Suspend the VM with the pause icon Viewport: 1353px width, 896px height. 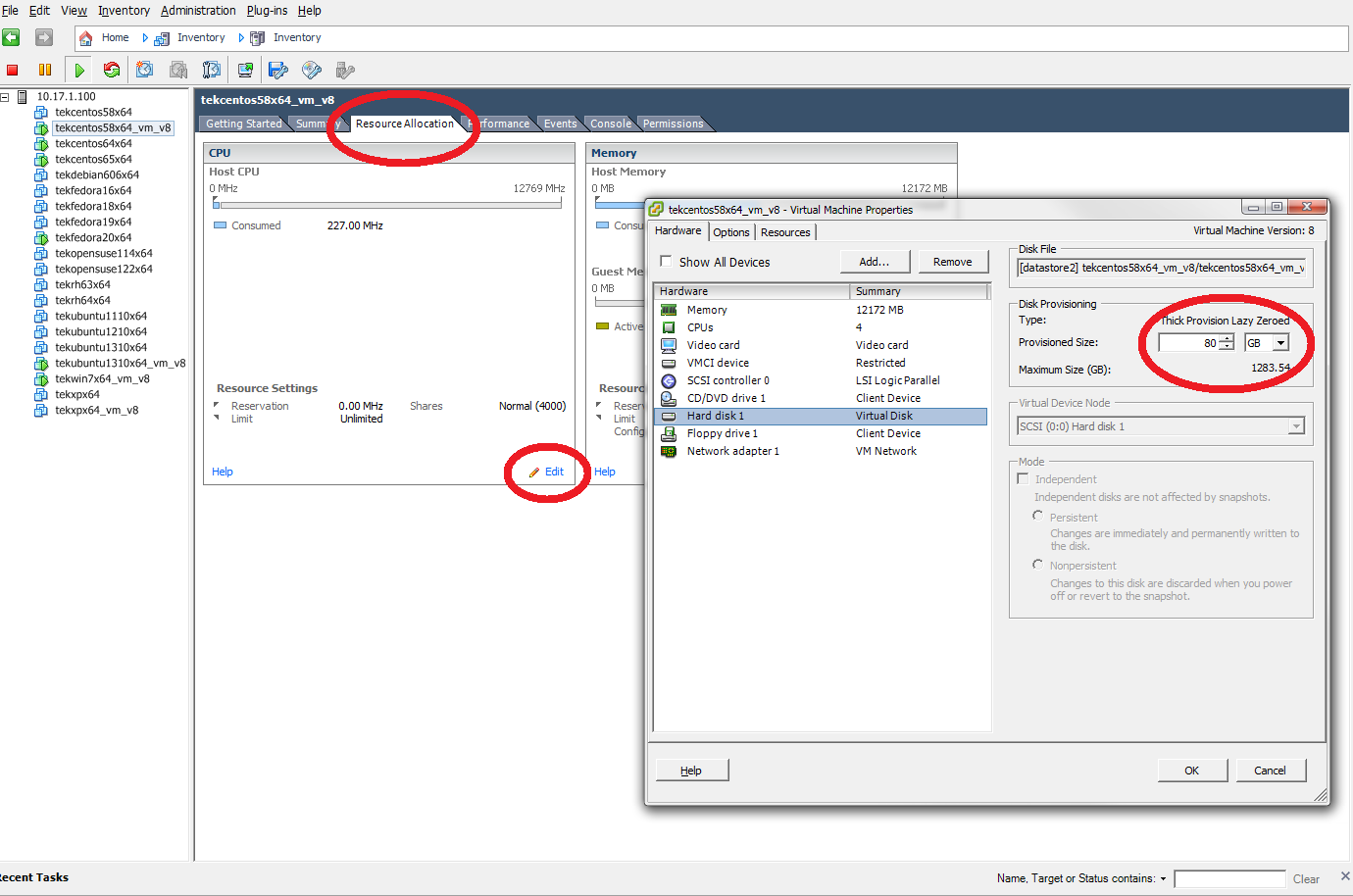click(45, 70)
